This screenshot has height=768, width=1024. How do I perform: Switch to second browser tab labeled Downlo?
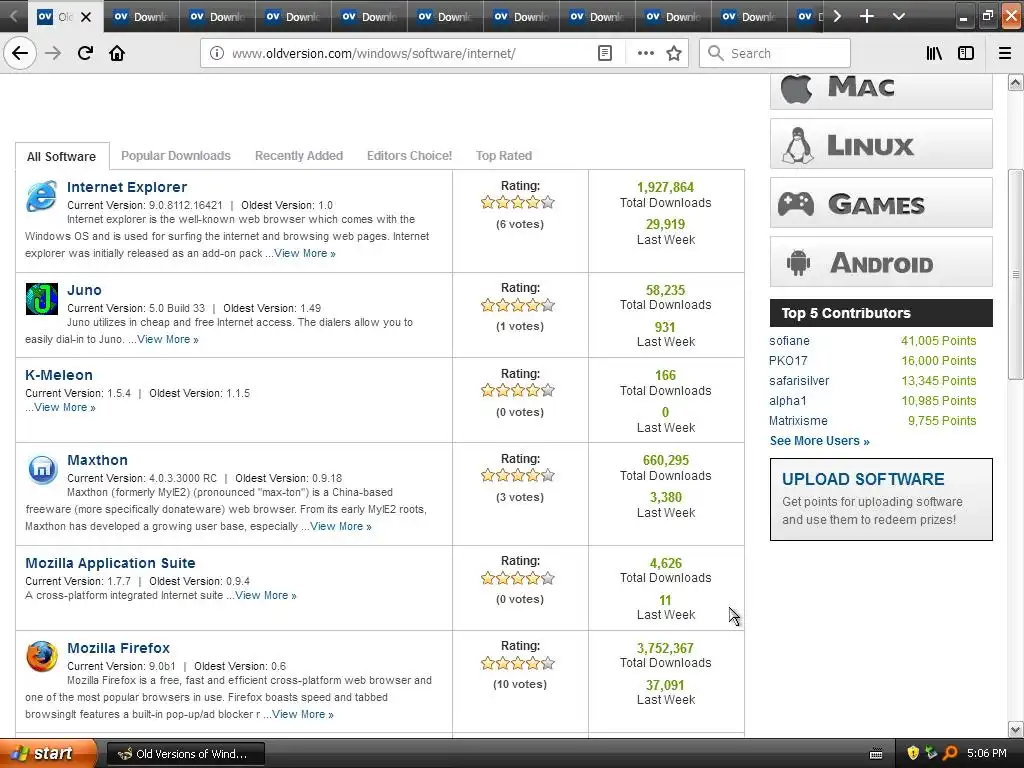(x=141, y=16)
